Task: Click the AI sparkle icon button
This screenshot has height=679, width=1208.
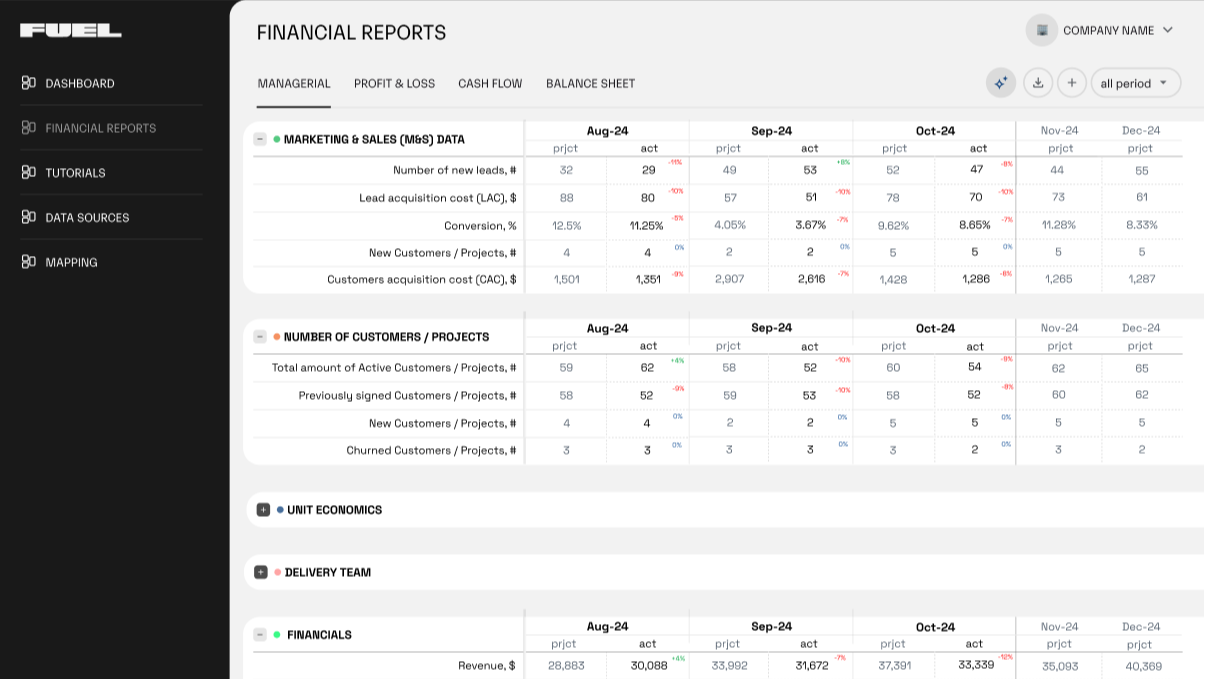Action: tap(1000, 83)
